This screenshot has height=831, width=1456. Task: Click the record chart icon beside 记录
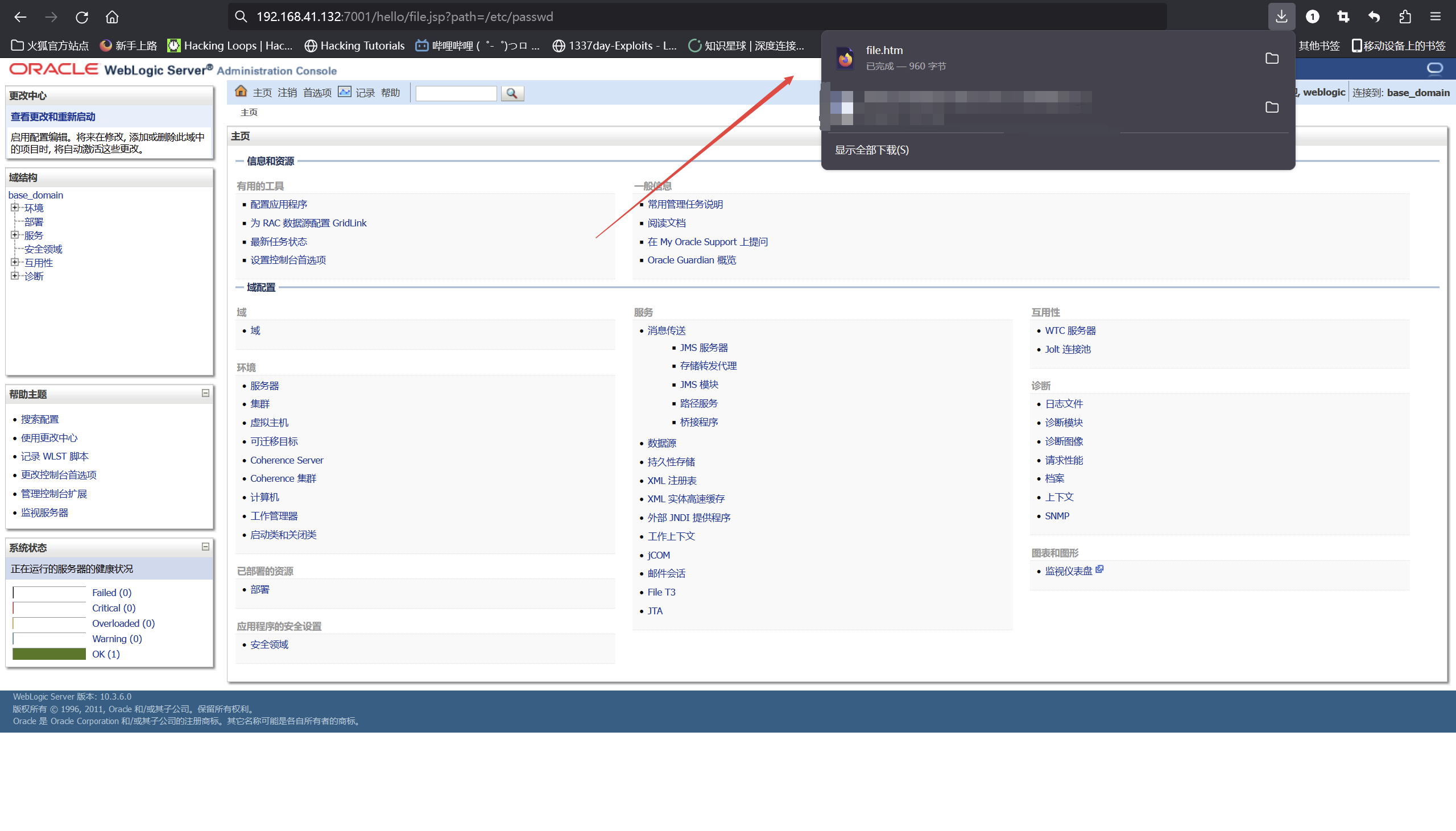click(345, 92)
